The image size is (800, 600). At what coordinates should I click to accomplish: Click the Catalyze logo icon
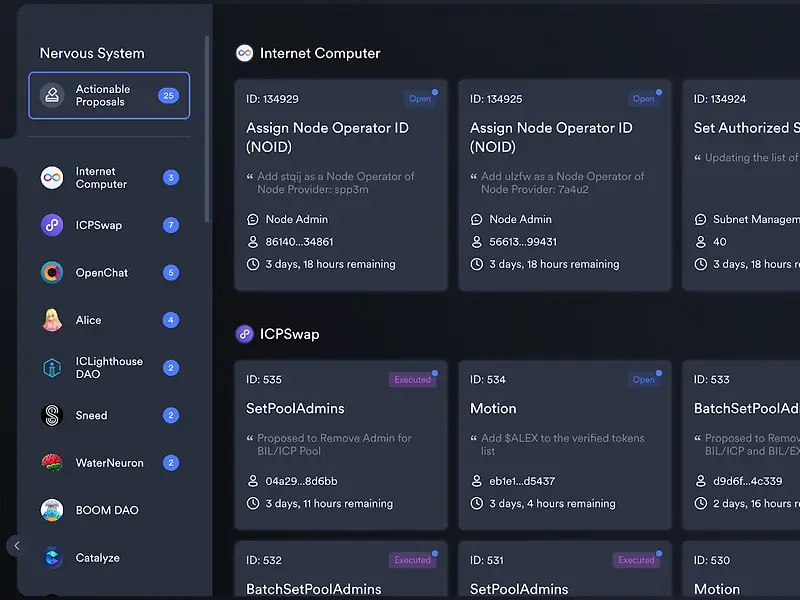tap(52, 558)
